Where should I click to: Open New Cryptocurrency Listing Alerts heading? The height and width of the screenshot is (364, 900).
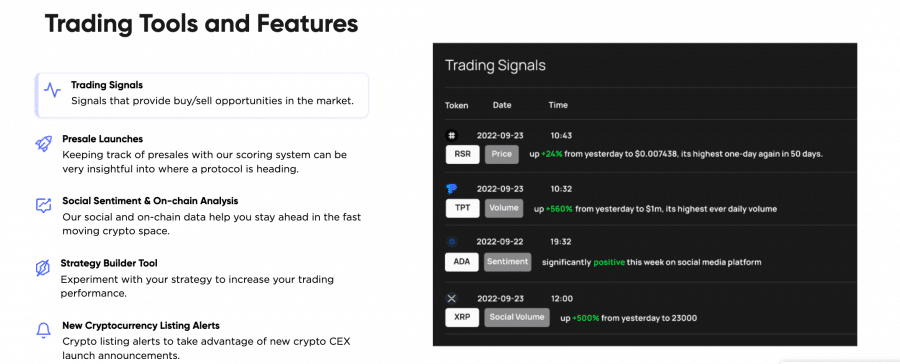coord(141,326)
